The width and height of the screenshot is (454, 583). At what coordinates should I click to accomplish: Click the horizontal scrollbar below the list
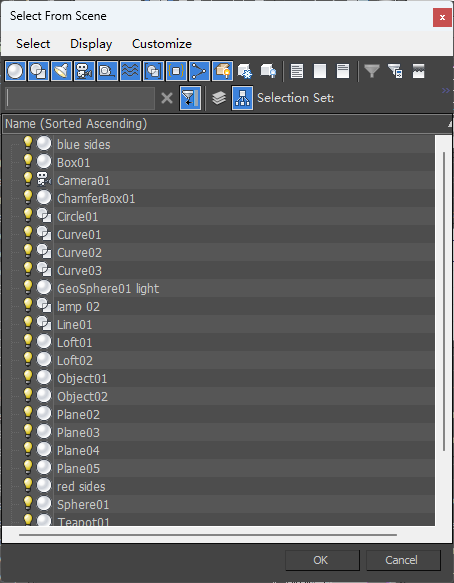208,535
